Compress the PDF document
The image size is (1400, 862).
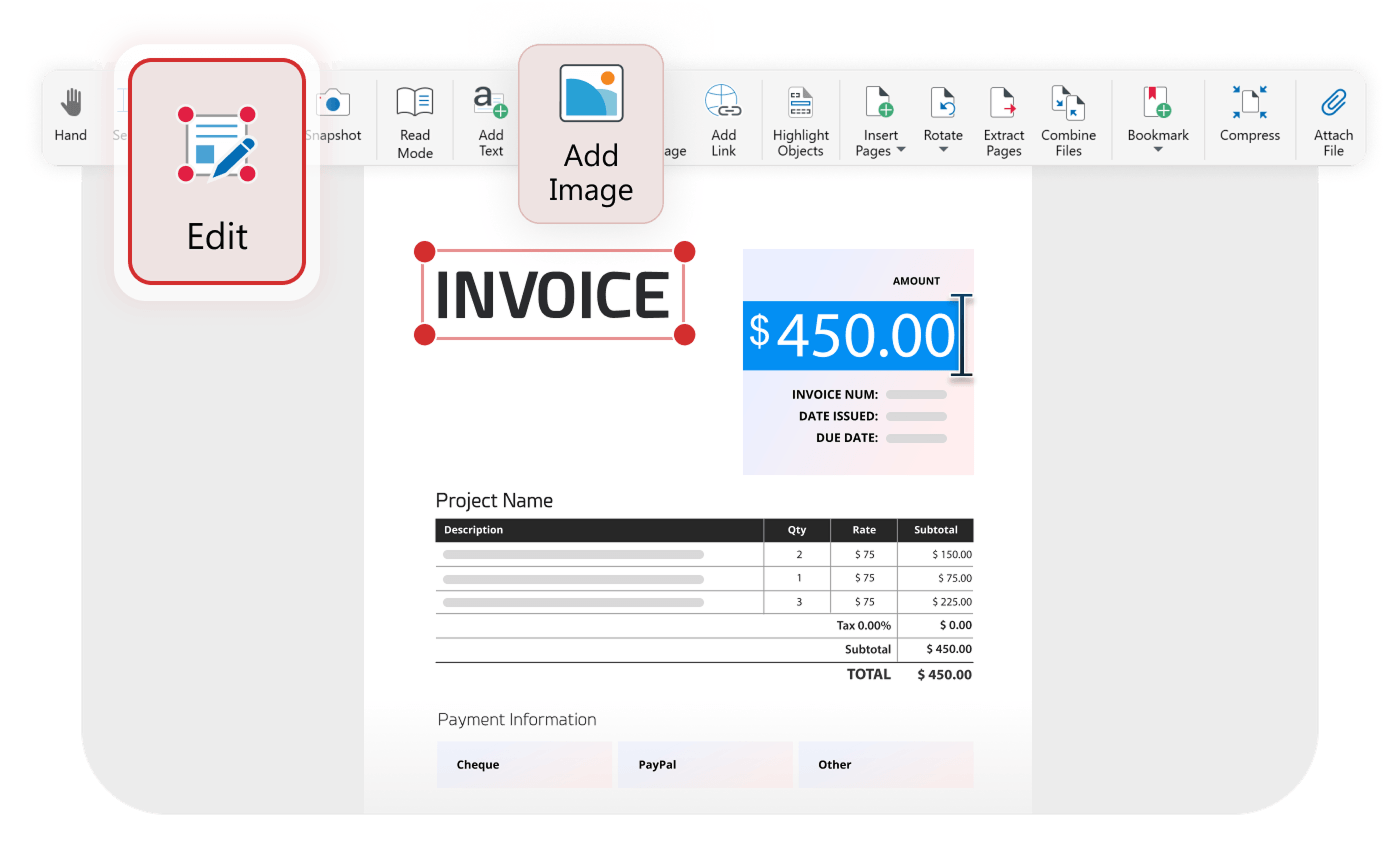(x=1249, y=116)
